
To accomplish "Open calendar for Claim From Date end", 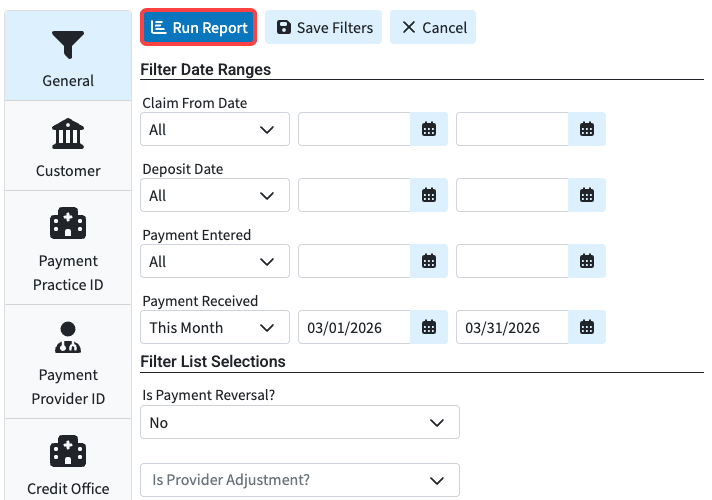I will point(587,129).
